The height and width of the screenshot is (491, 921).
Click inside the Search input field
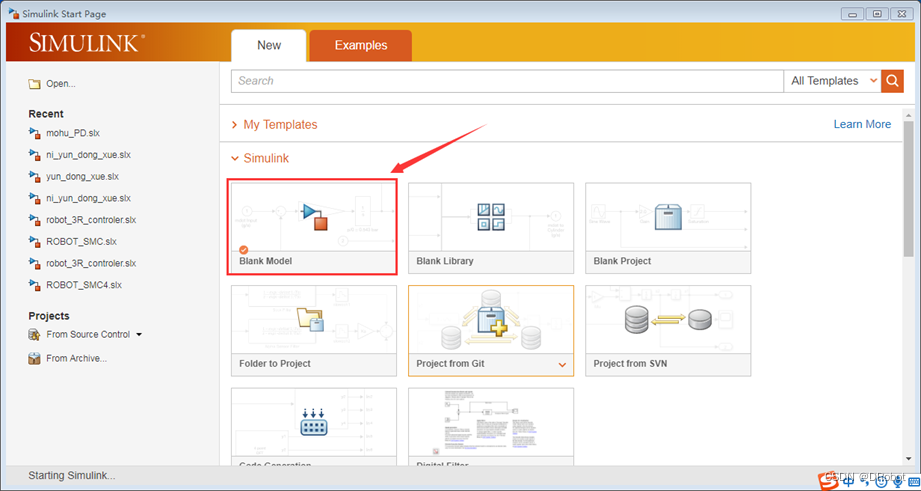tap(507, 81)
